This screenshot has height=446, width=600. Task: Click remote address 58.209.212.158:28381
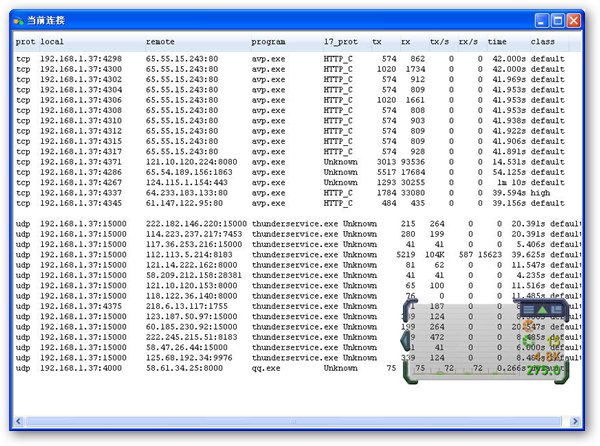click(194, 275)
